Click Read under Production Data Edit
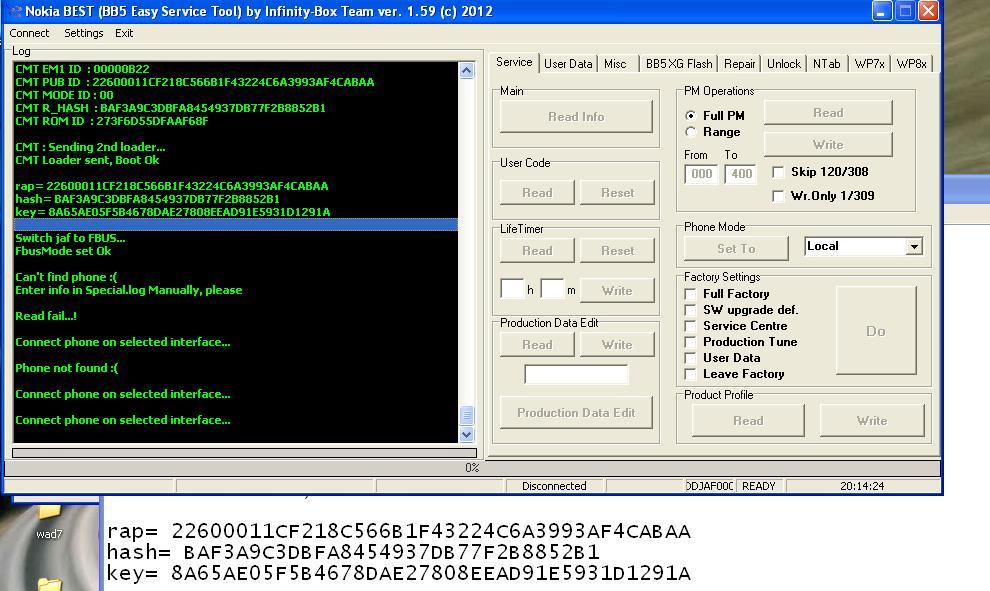990x591 pixels. pyautogui.click(x=537, y=345)
